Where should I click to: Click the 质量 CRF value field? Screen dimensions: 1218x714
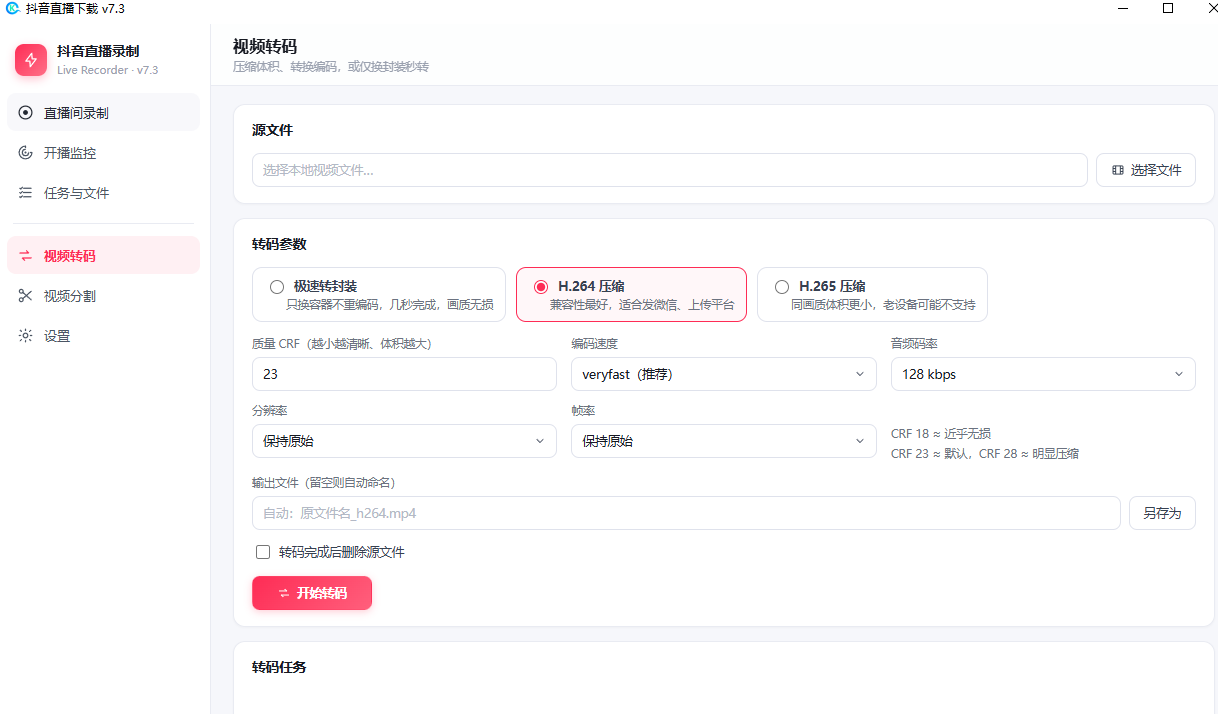click(404, 374)
